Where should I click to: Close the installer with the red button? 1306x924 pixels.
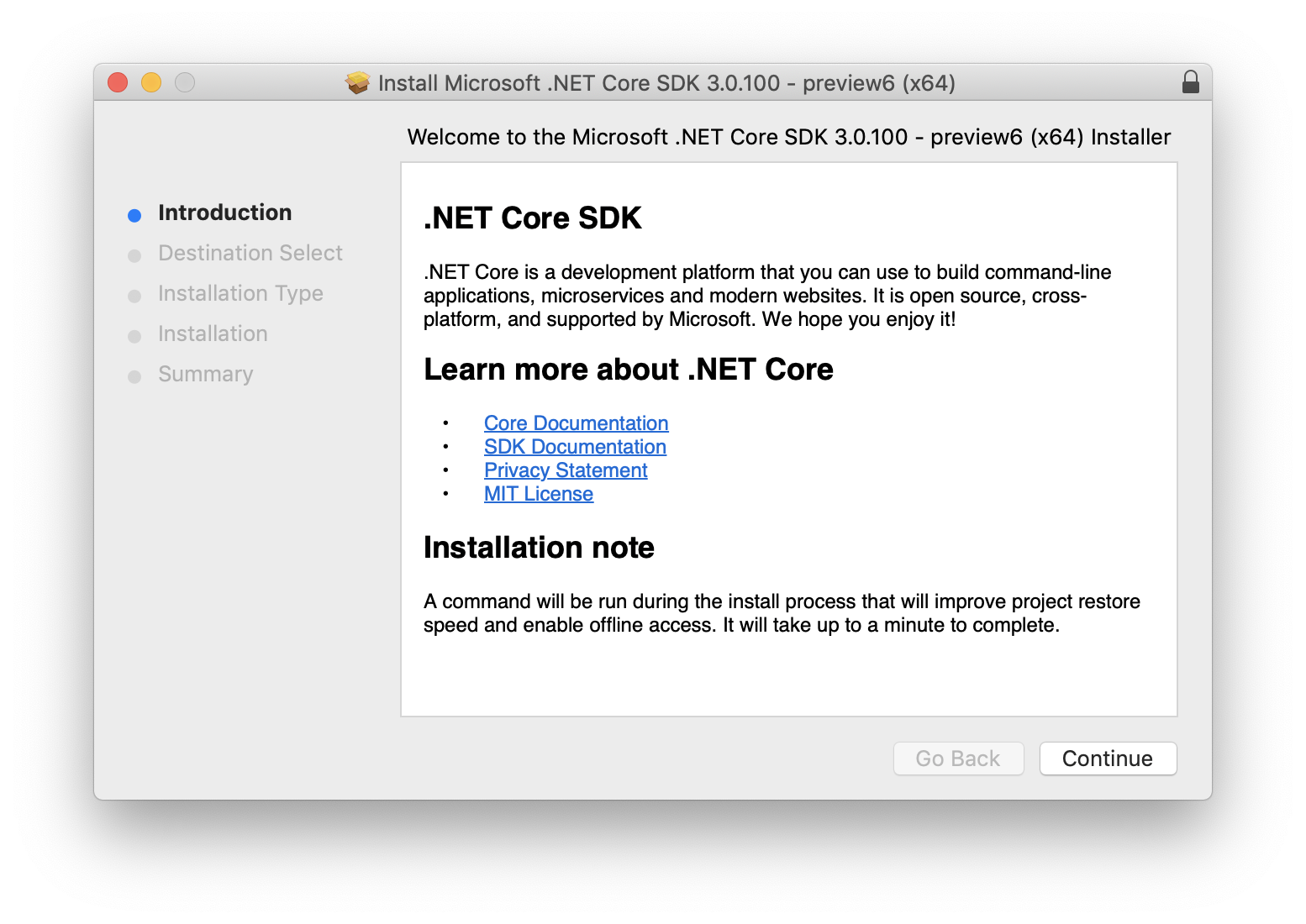pyautogui.click(x=118, y=82)
